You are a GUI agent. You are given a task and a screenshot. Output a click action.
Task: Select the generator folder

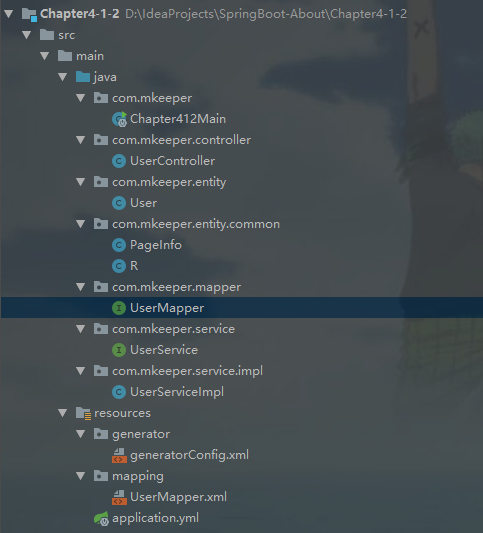(x=141, y=434)
